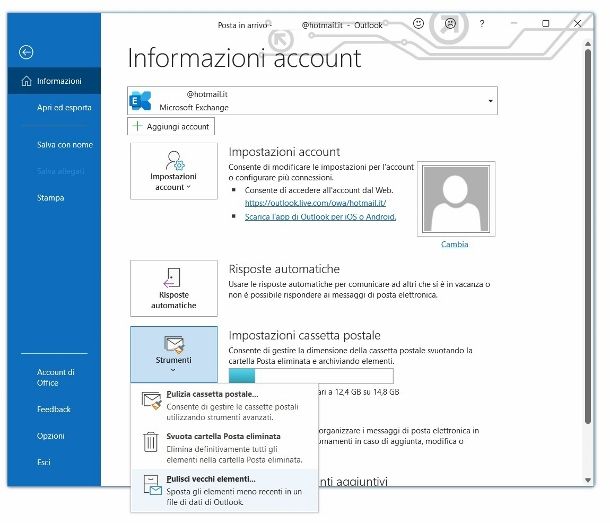Click the question mark help icon
Screen dimensions: 610x523
click(x=482, y=24)
